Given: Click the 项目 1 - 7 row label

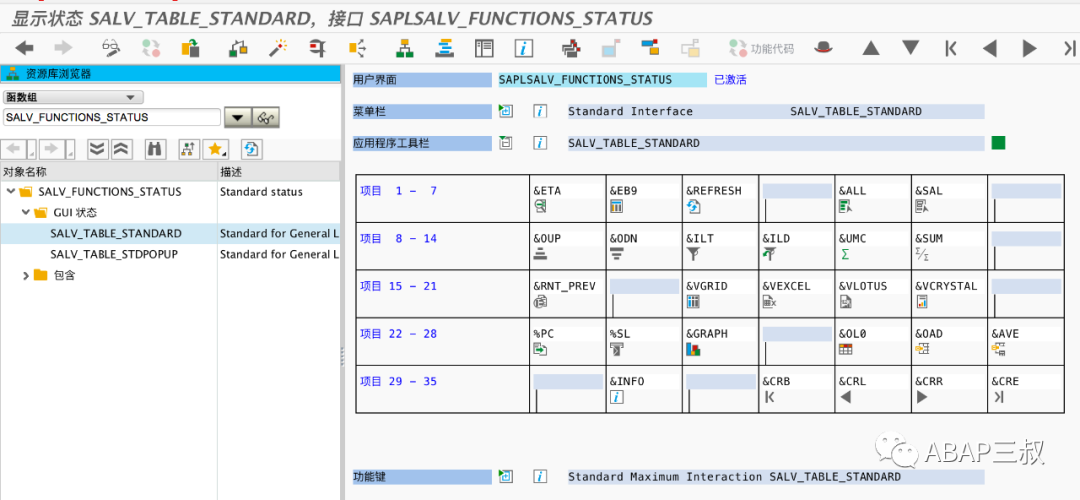Looking at the screenshot, I should (398, 191).
